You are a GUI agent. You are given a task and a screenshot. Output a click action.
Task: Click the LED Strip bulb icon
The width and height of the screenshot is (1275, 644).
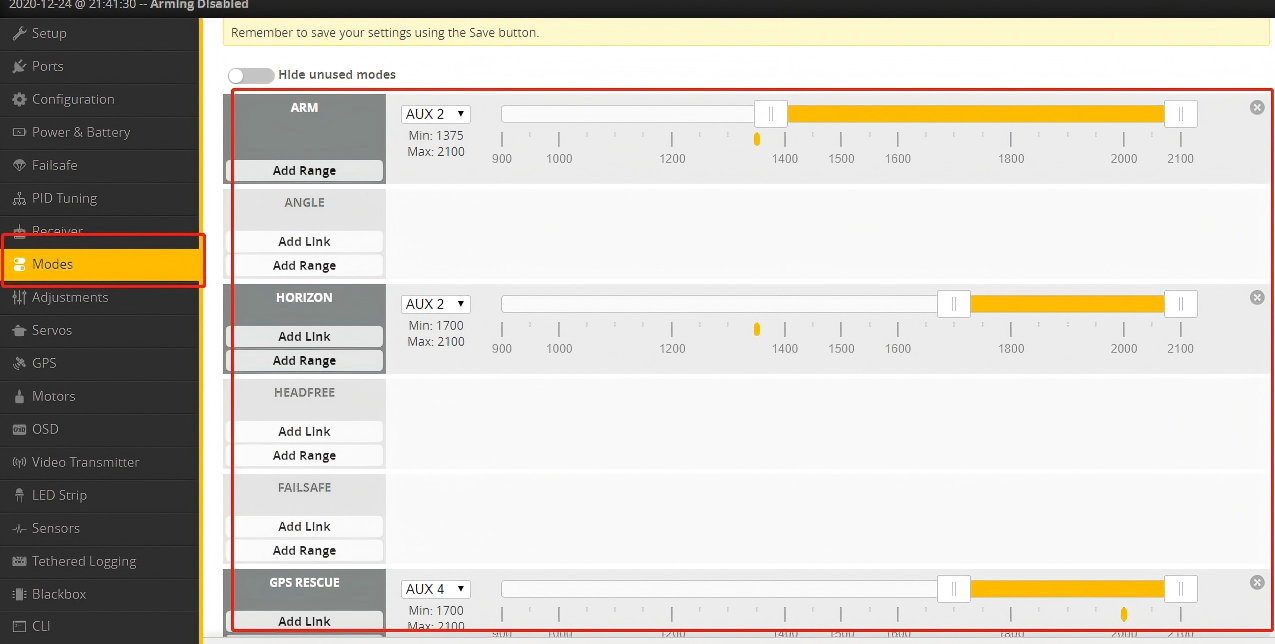19,495
